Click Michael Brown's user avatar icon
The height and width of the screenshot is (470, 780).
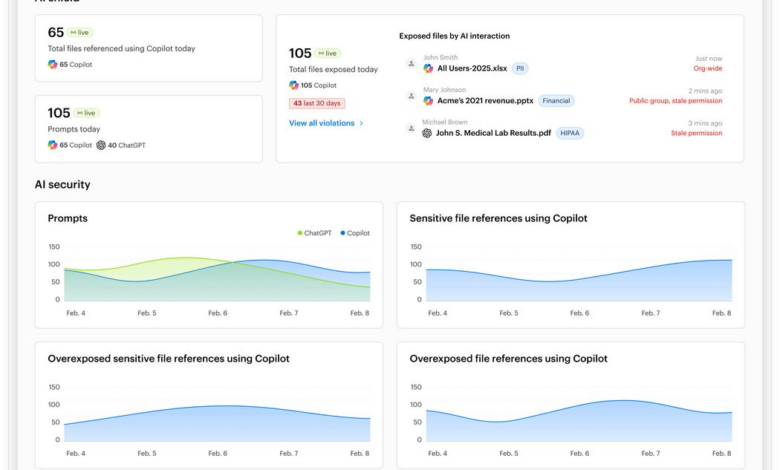(411, 128)
